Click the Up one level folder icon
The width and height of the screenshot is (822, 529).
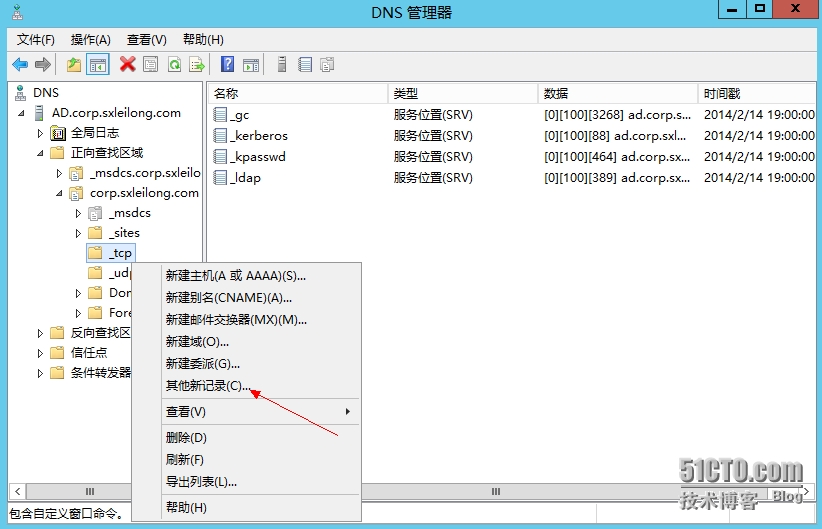pos(74,65)
